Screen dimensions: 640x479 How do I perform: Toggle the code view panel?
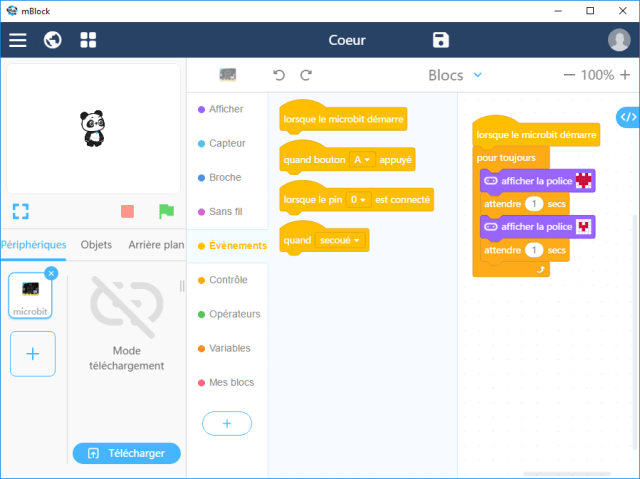627,117
